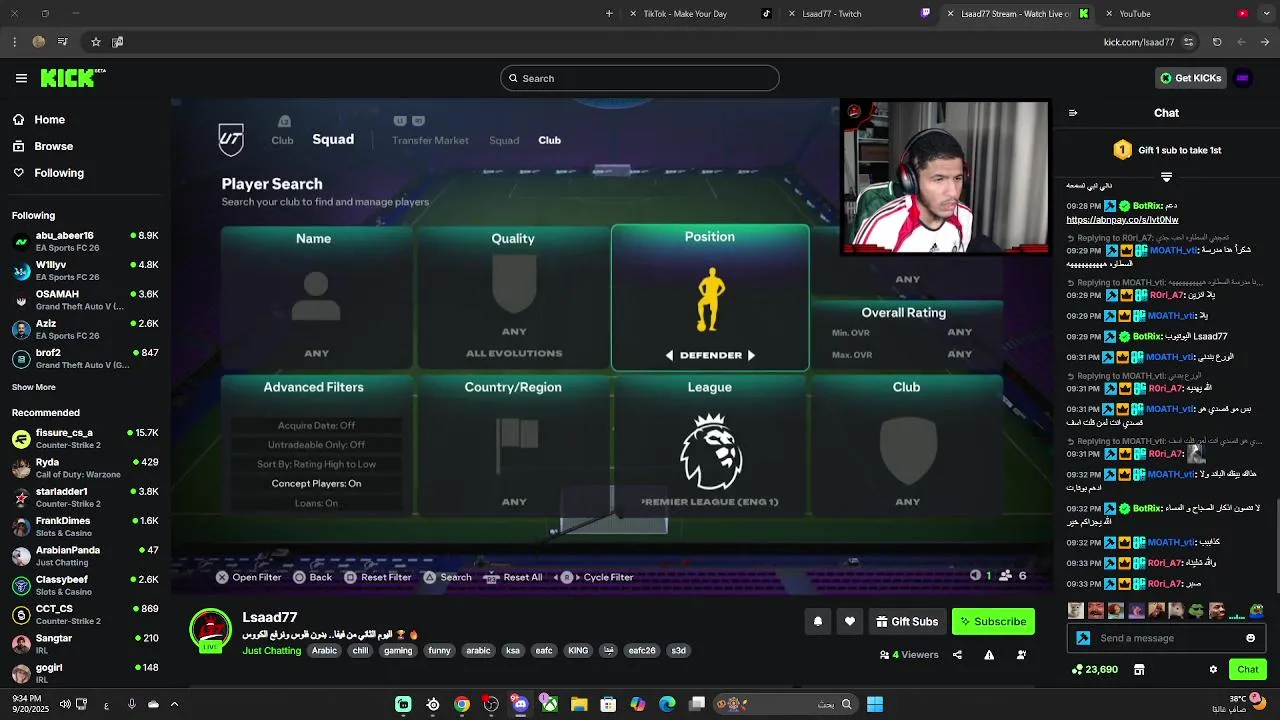Open the abnpay.co link in chat
The image size is (1280, 720).
pos(1122,219)
